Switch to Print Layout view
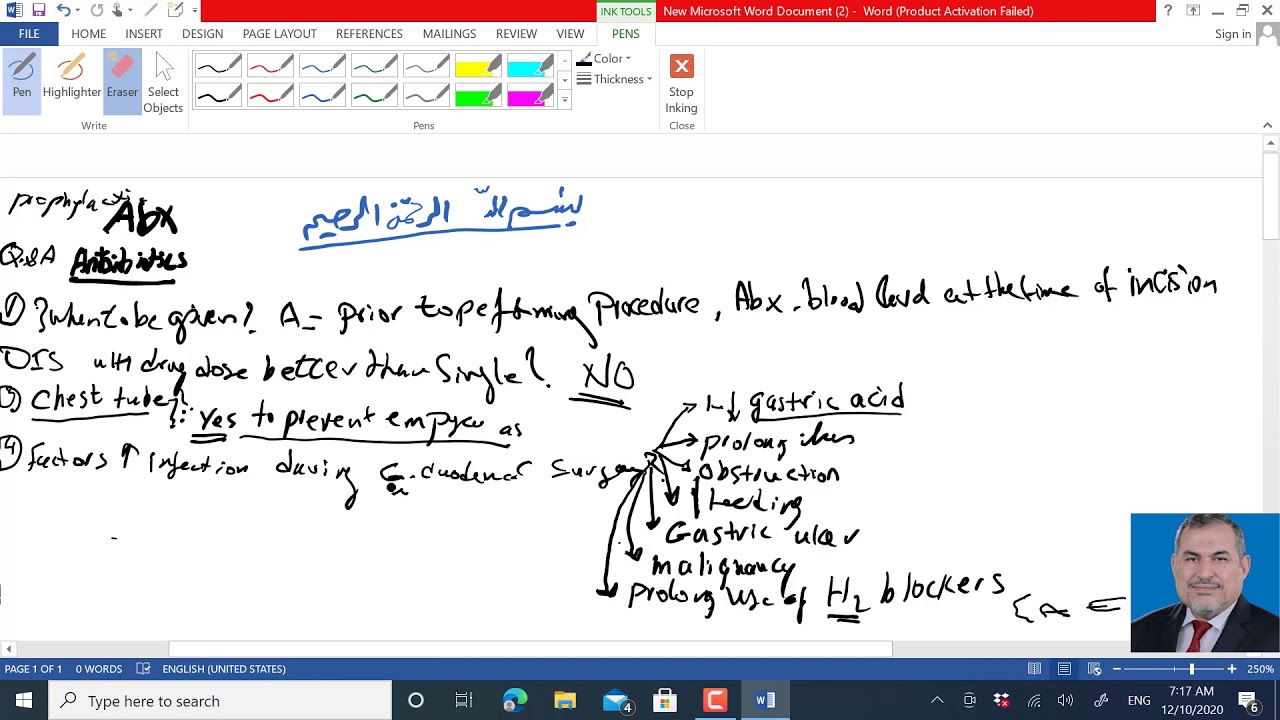Screen dimensions: 1280x720 click(1065, 669)
